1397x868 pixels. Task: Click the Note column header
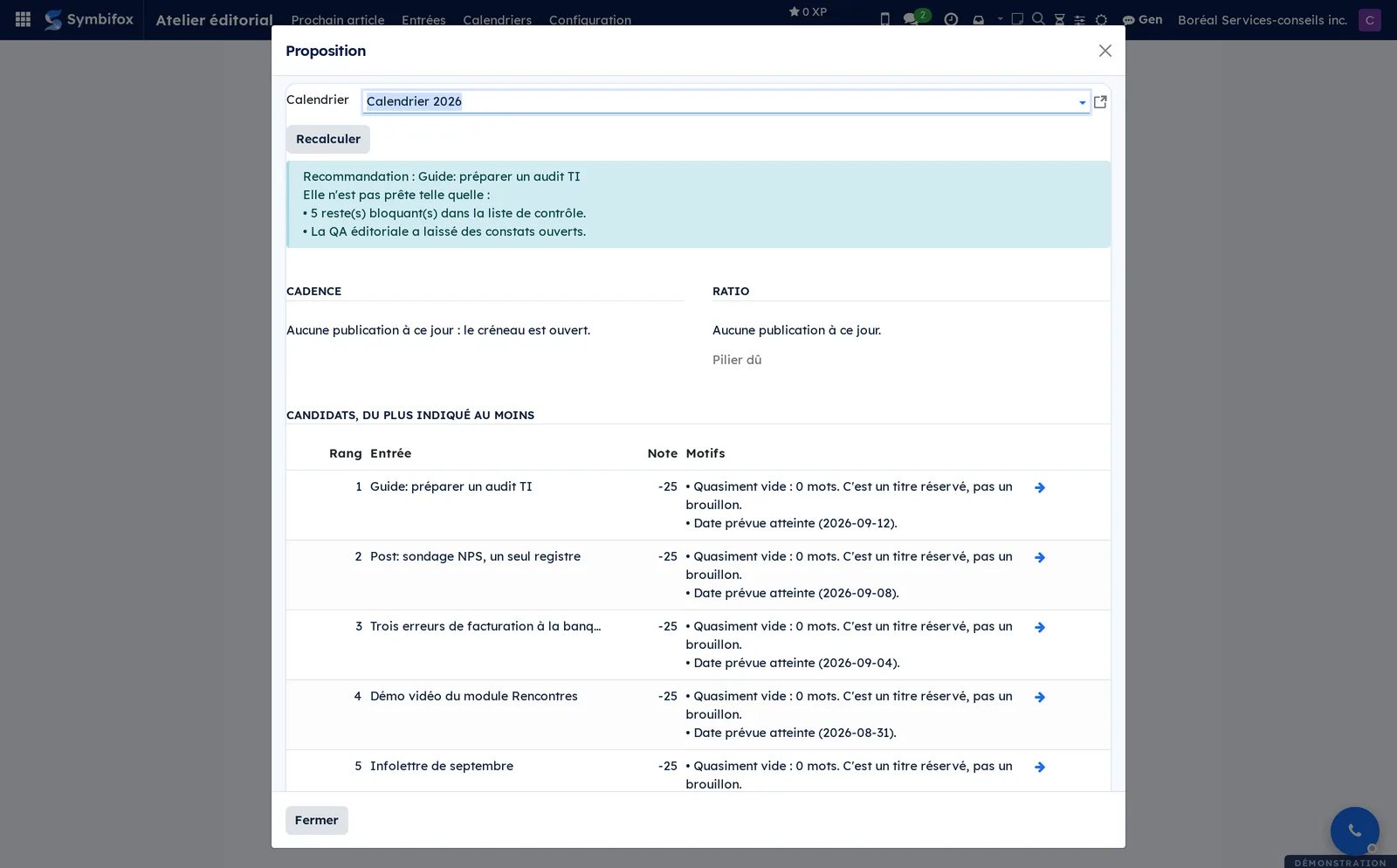coord(662,453)
